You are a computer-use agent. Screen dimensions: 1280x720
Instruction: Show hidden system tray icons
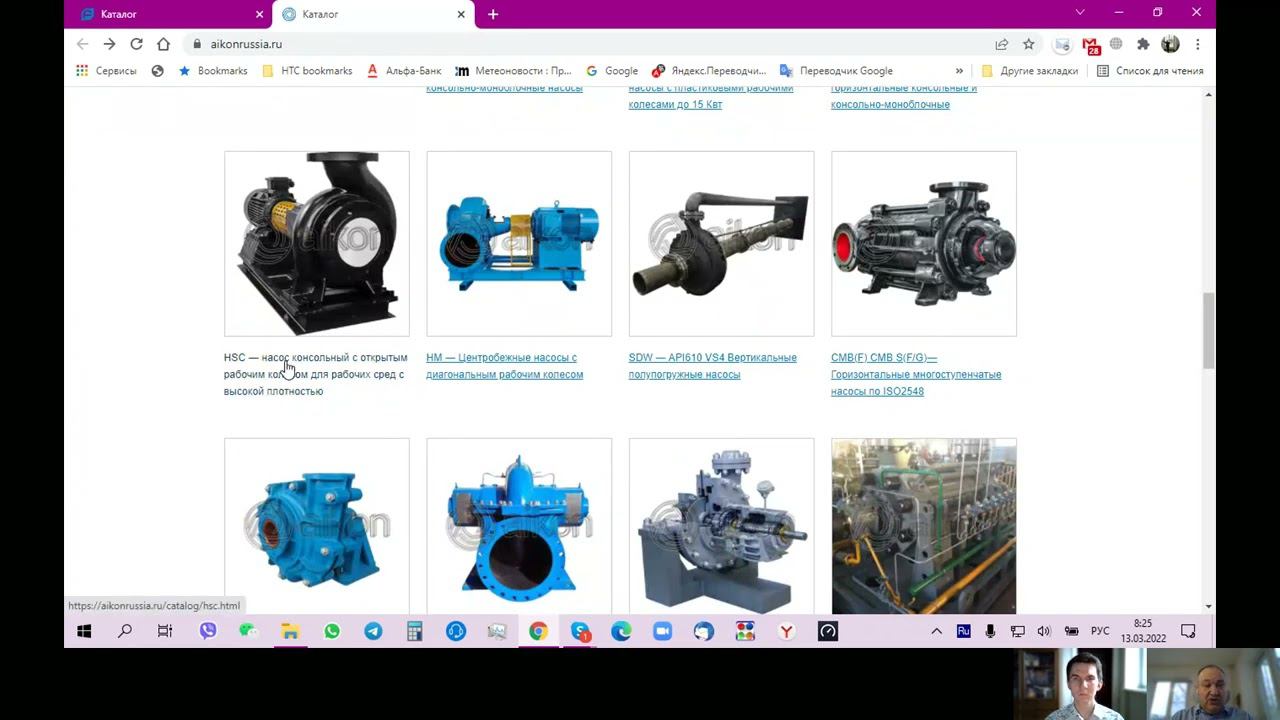(936, 631)
